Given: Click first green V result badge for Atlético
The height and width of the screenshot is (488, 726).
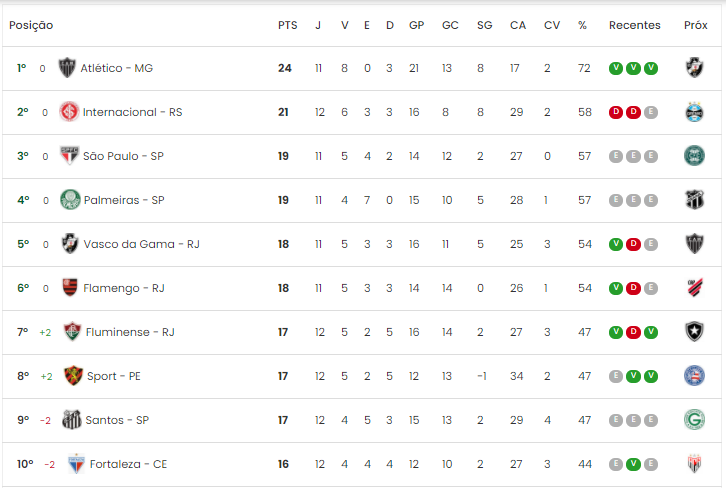Looking at the screenshot, I should click(615, 68).
